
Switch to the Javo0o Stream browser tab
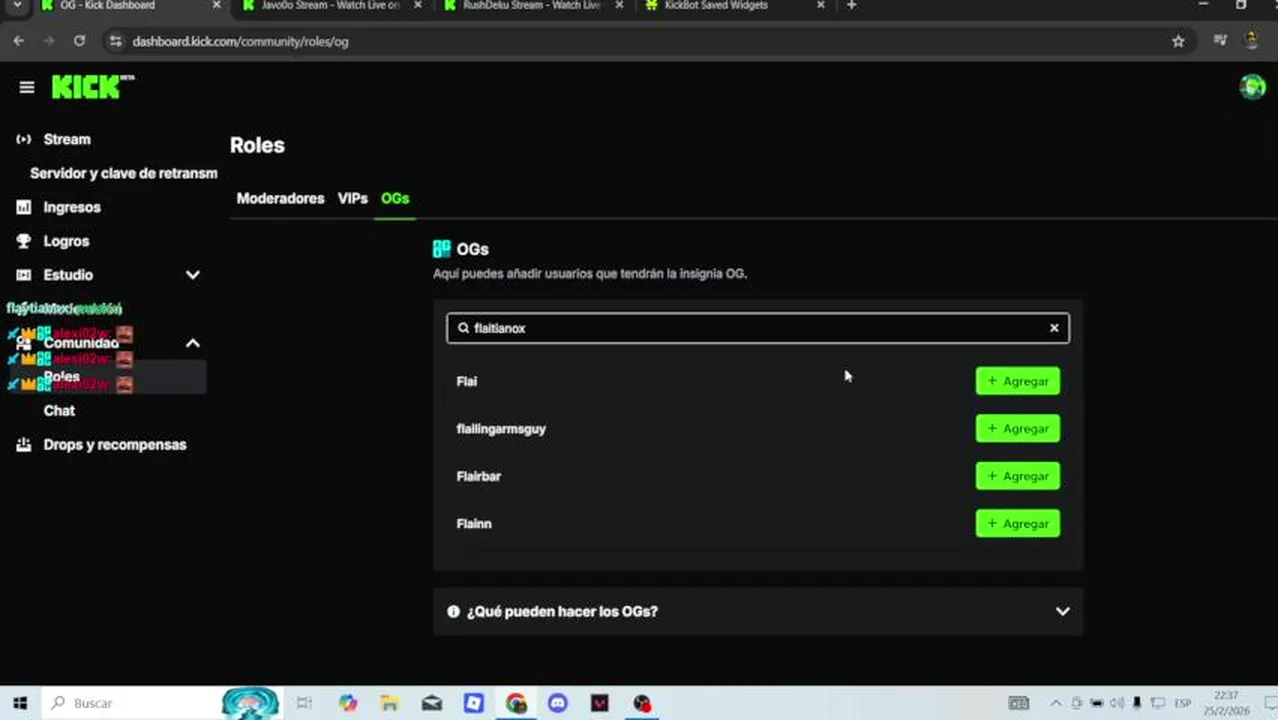pos(330,5)
